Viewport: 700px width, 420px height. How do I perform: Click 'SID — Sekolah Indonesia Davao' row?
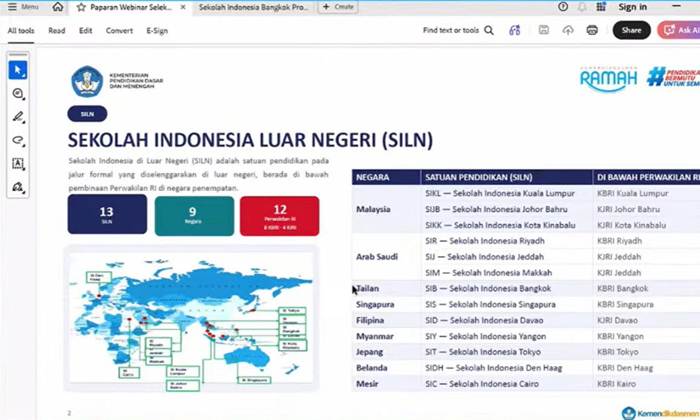pos(484,320)
